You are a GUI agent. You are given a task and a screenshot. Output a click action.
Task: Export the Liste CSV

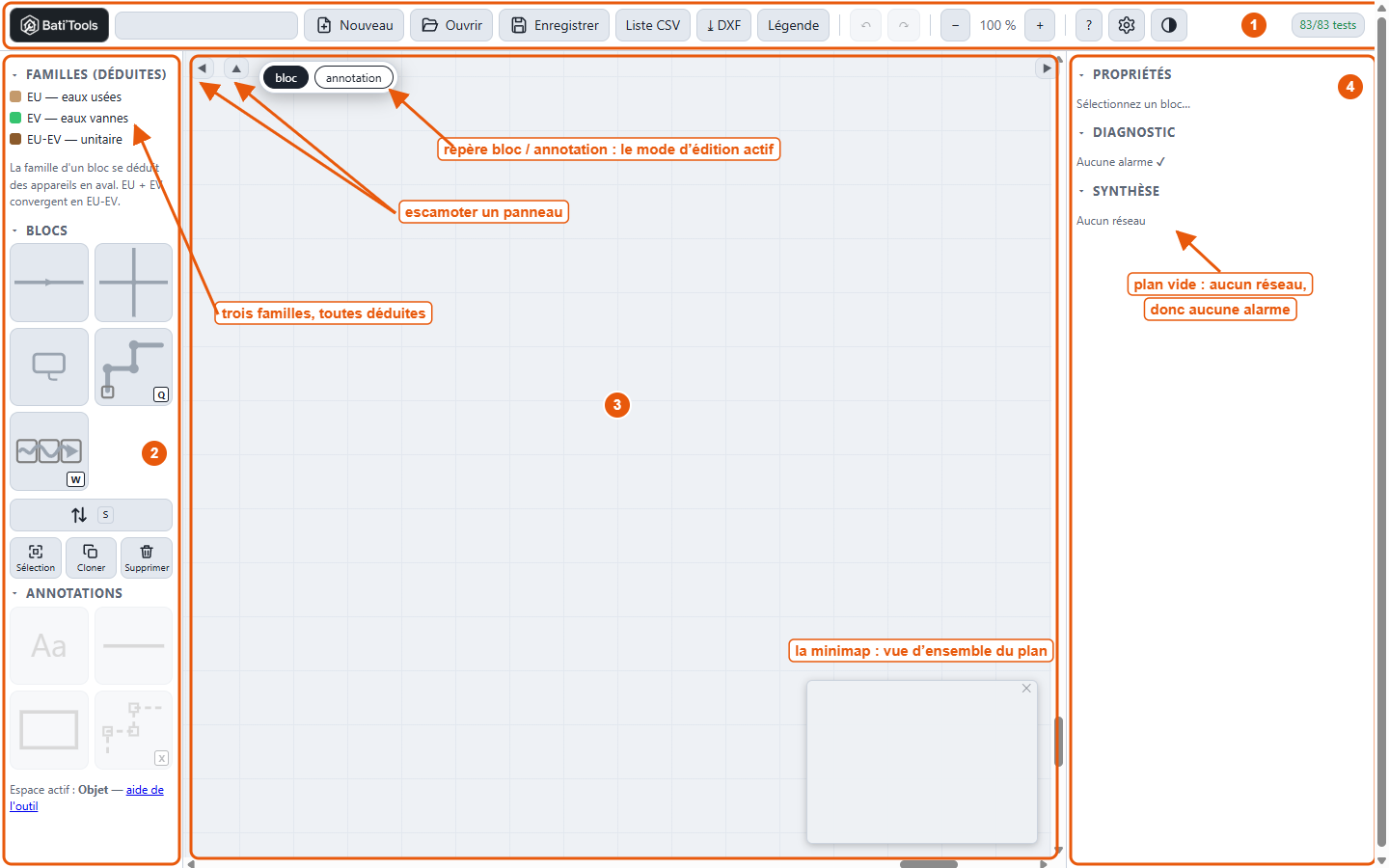653,25
